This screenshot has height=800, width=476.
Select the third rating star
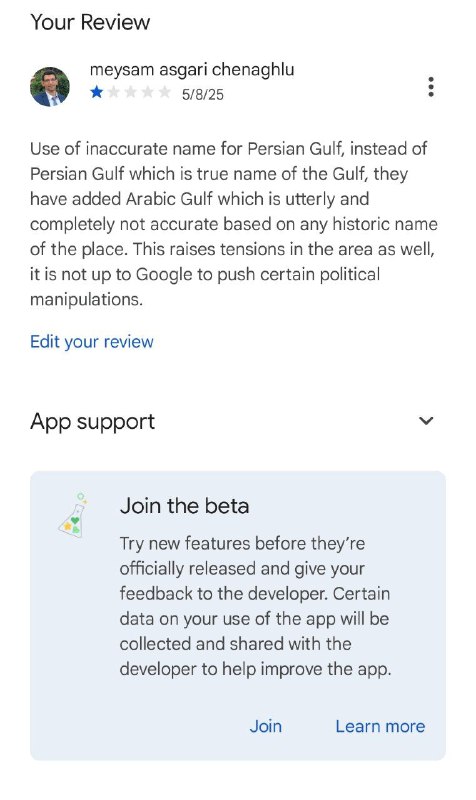tap(131, 92)
